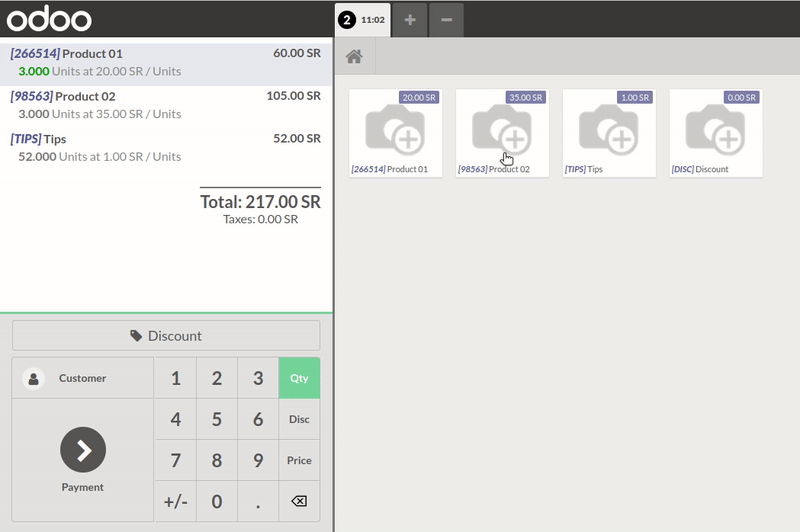Switch numpad to Price mode

[299, 460]
